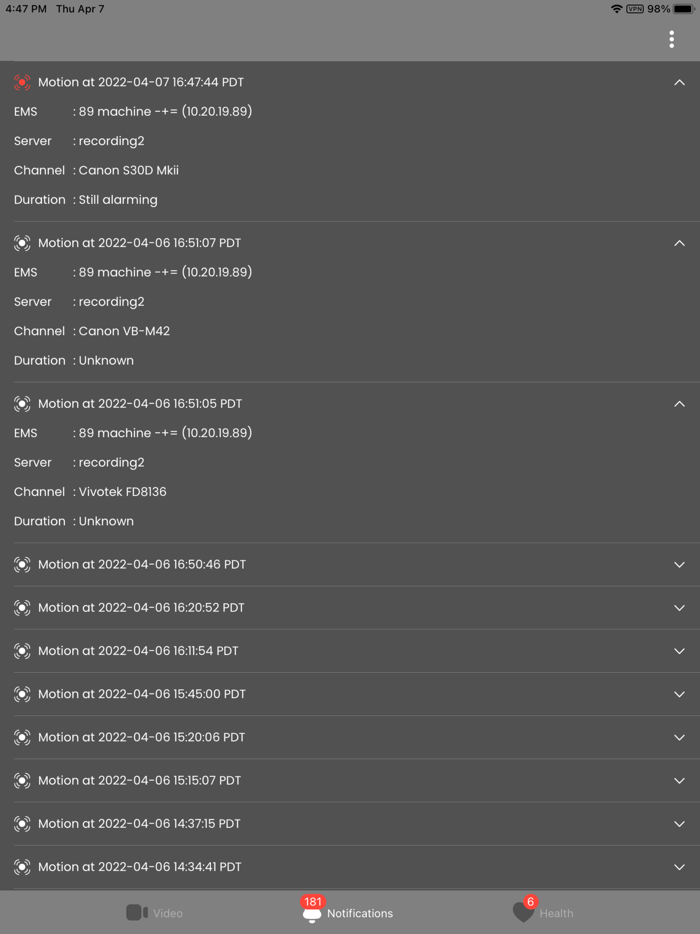Tap the Video camera icon
This screenshot has height=934, width=700.
137,912
